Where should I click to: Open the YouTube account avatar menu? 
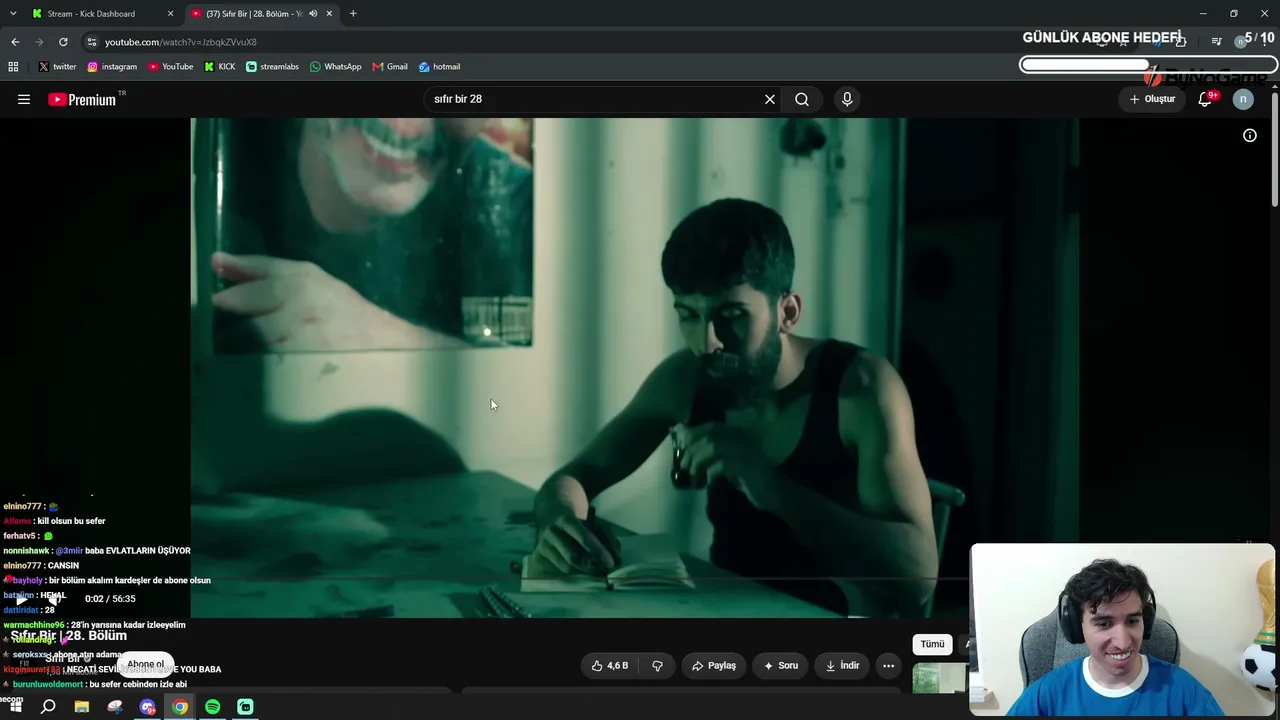click(1243, 99)
